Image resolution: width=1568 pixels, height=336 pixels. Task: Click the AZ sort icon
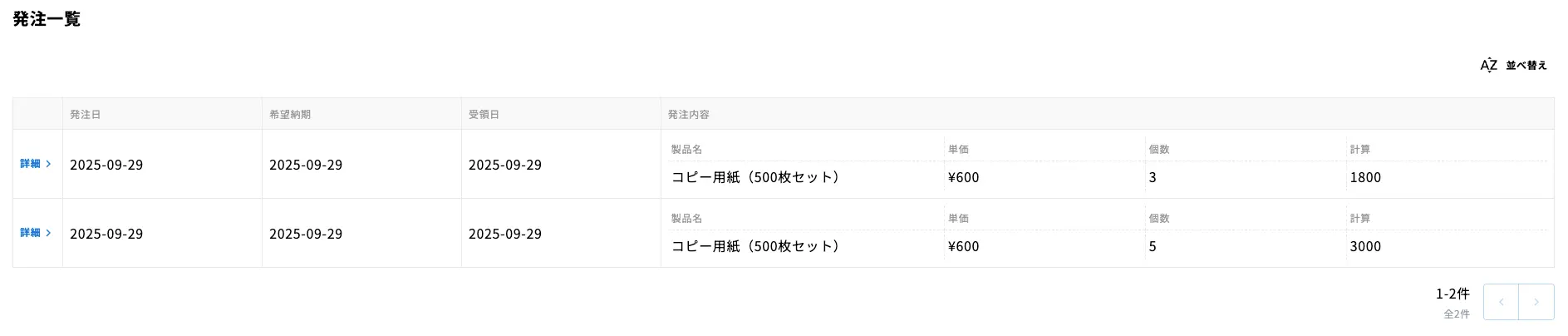pyautogui.click(x=1488, y=65)
